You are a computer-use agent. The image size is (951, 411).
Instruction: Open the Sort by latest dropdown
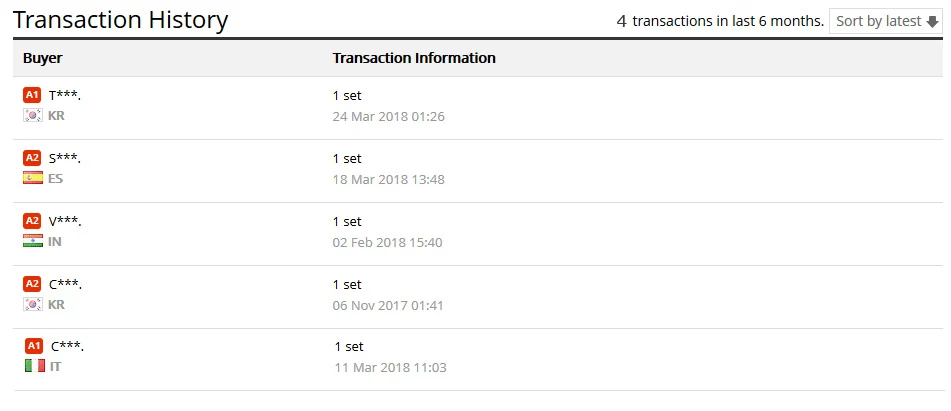(886, 21)
